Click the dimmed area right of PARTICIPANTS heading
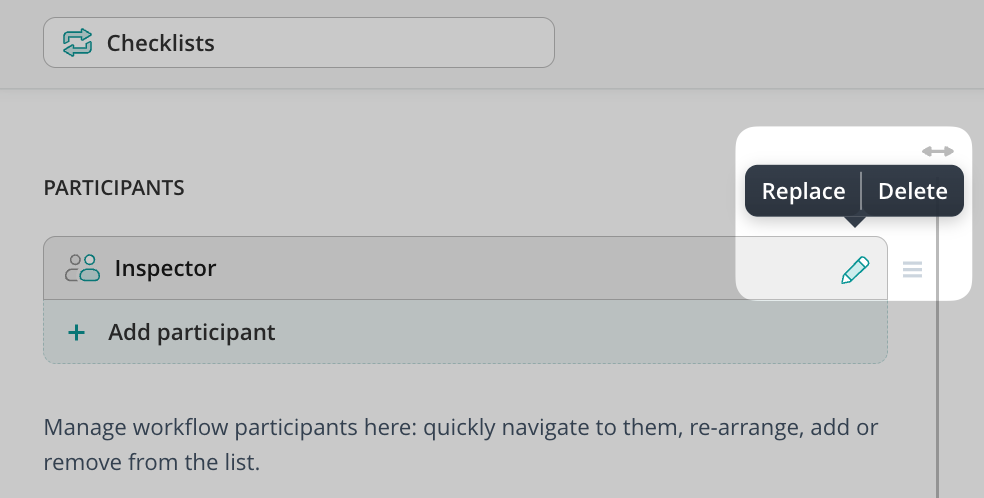This screenshot has height=498, width=984. (x=450, y=187)
